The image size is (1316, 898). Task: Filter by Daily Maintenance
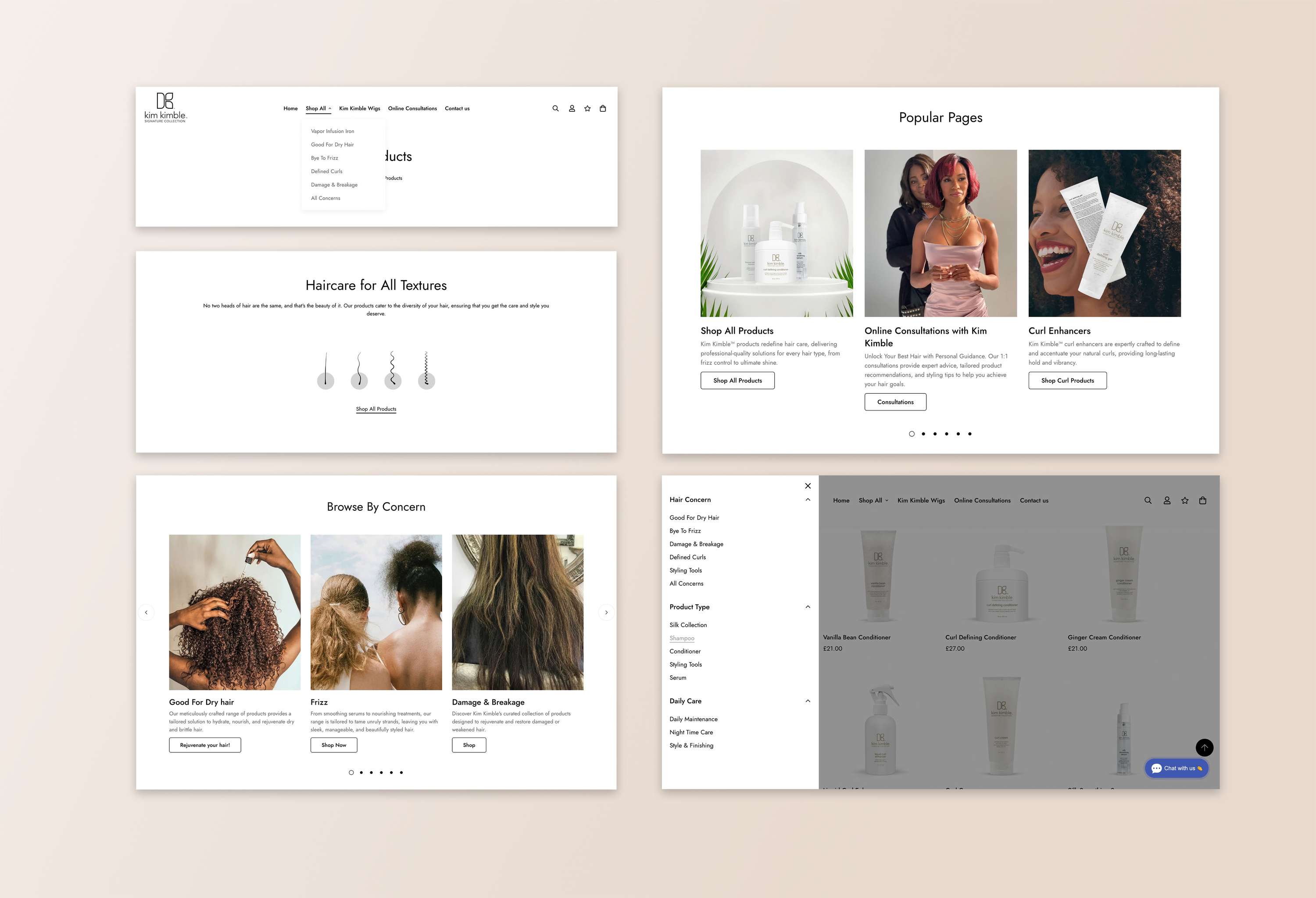tap(694, 719)
